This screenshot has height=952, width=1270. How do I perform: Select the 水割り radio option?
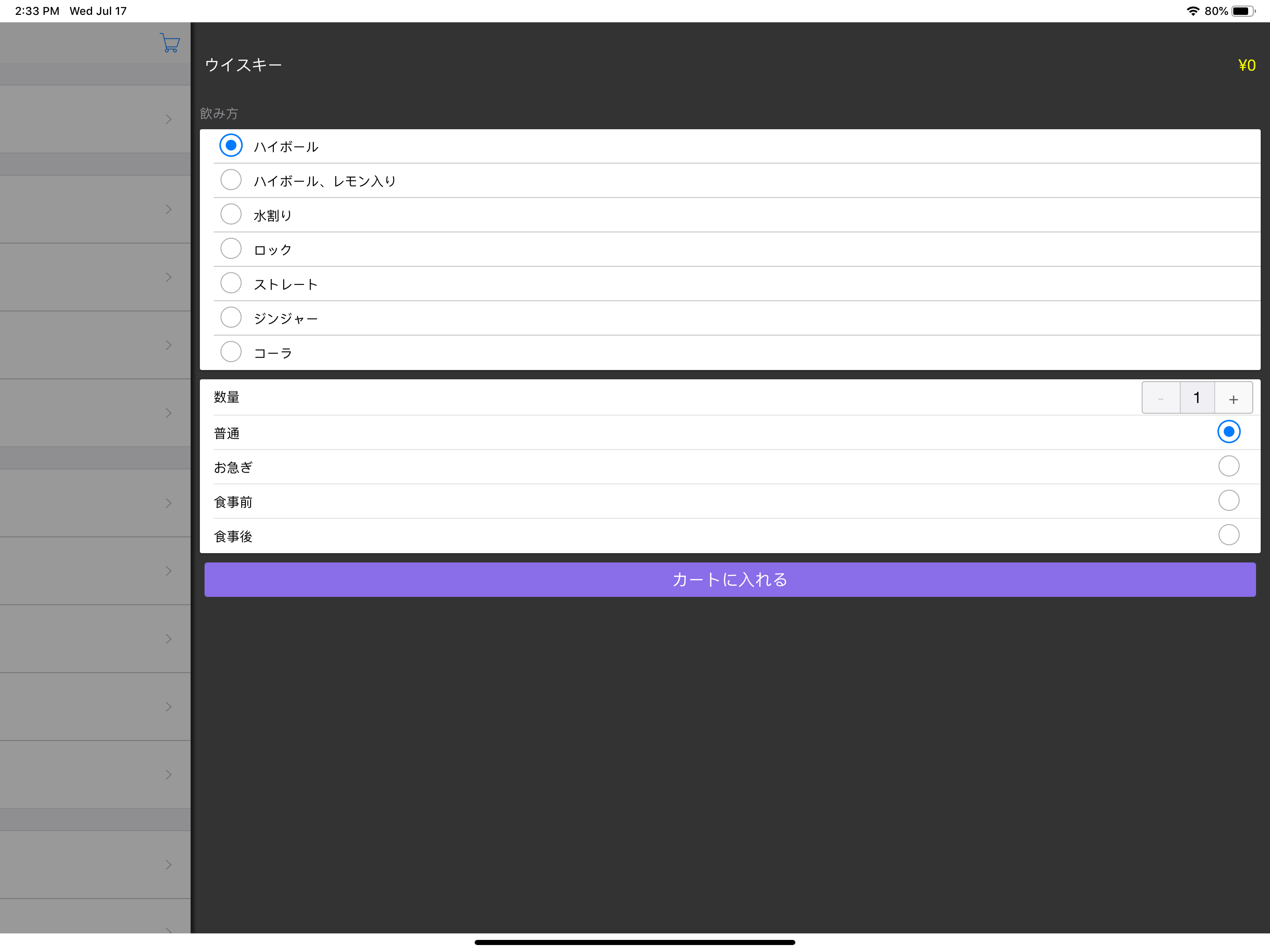coord(231,215)
